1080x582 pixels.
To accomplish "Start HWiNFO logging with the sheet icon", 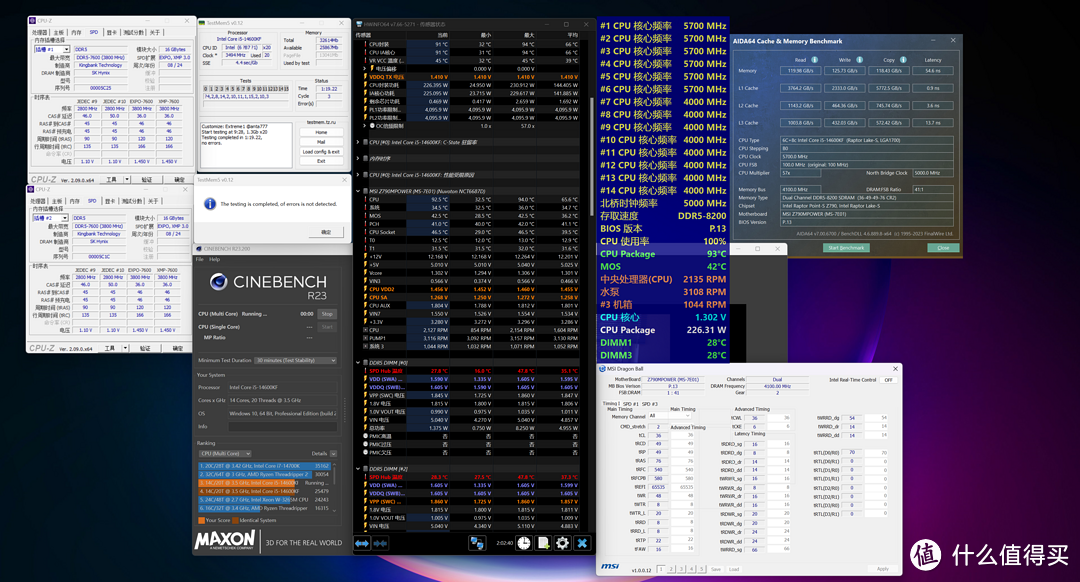I will point(543,543).
